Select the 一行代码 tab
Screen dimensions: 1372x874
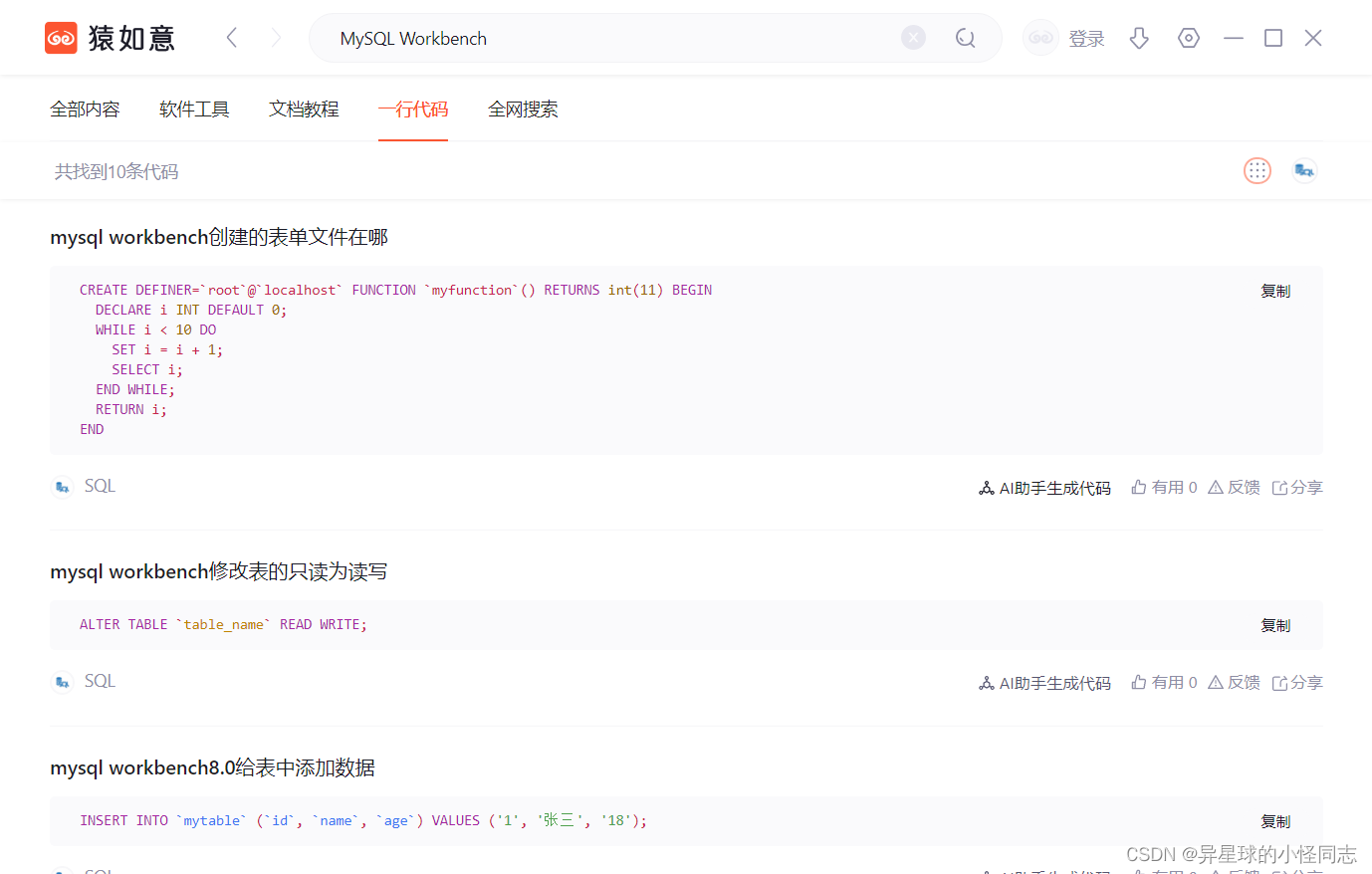pos(413,109)
